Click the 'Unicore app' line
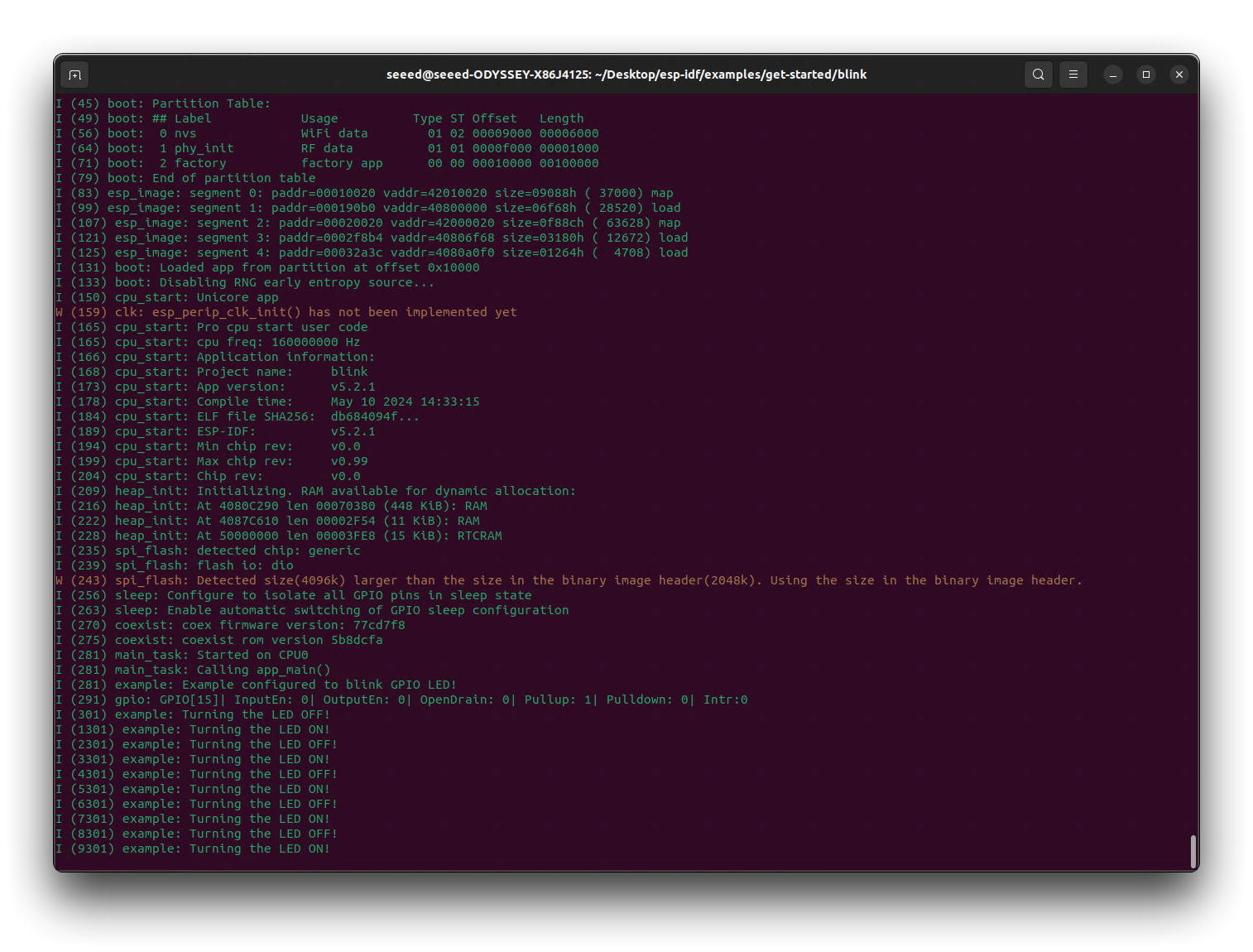Viewport: 1253px width, 952px height. [167, 297]
